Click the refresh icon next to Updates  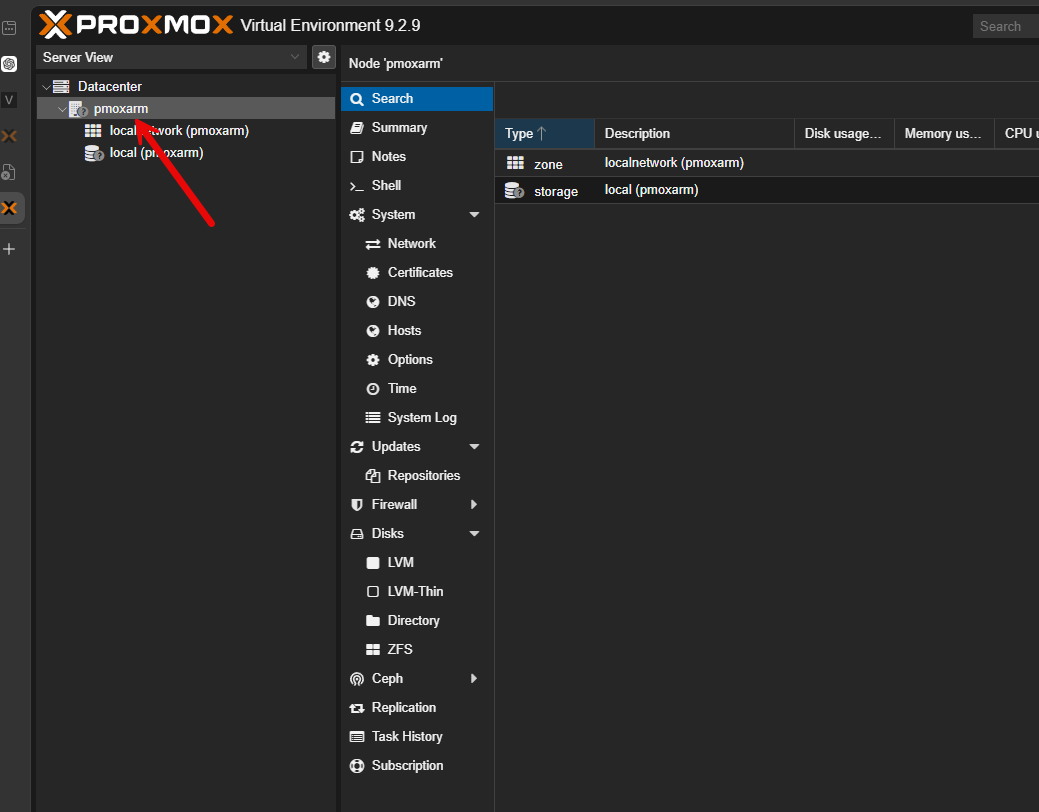[x=356, y=447]
